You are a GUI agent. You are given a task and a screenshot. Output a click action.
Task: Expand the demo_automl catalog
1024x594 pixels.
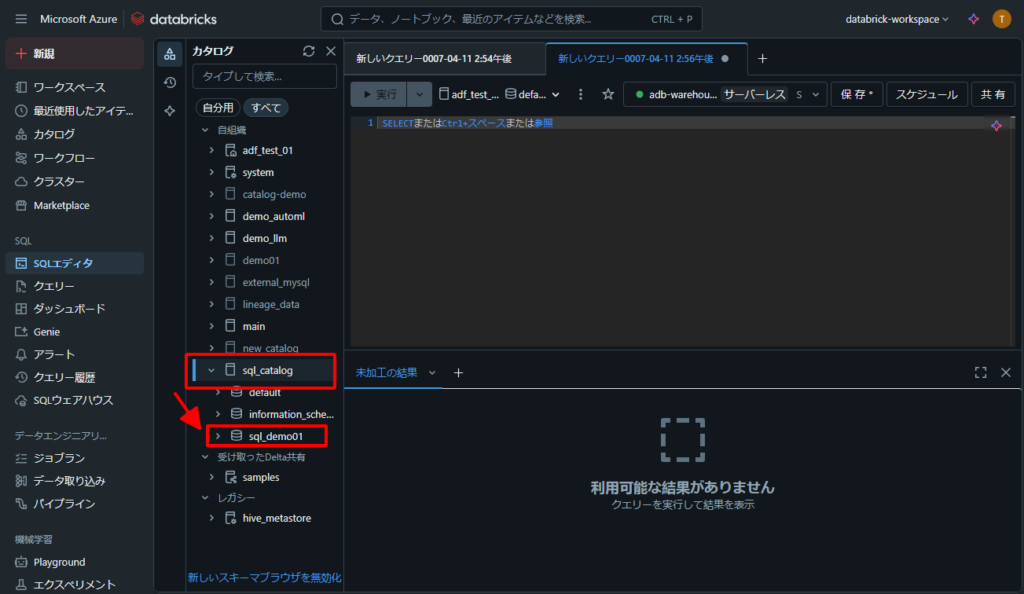(211, 216)
